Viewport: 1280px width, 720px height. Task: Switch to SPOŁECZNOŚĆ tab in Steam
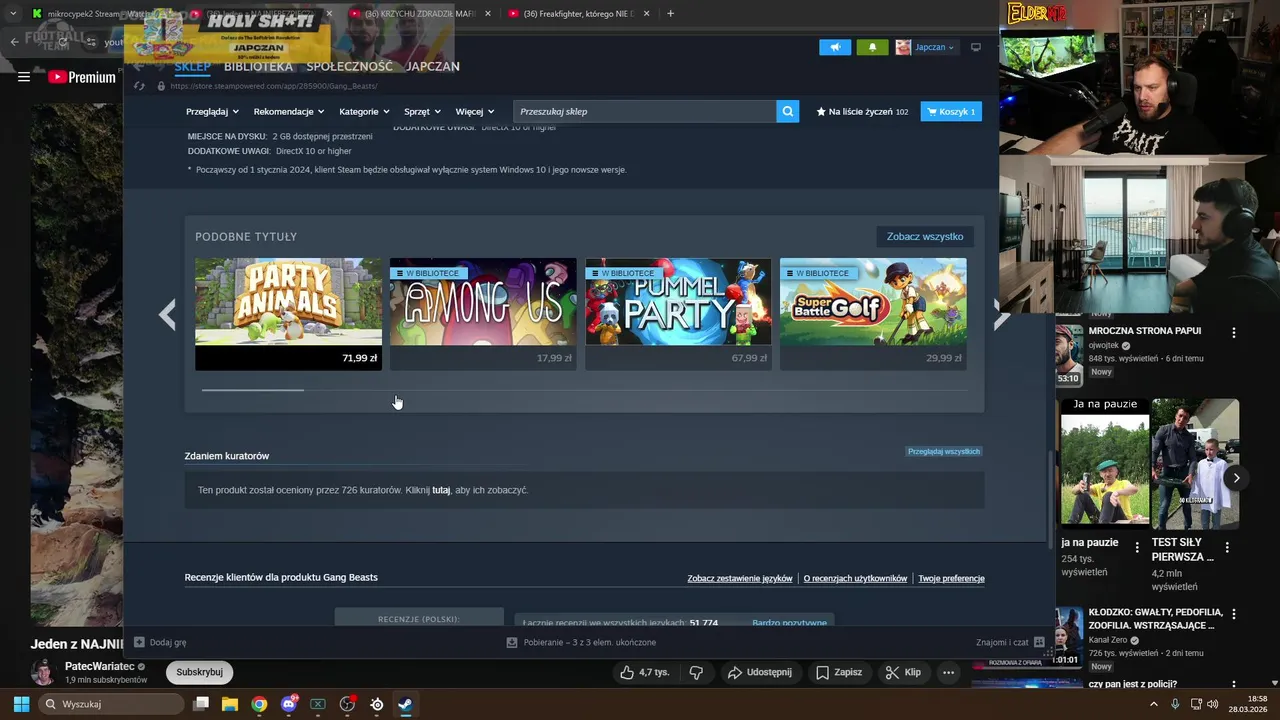point(349,66)
